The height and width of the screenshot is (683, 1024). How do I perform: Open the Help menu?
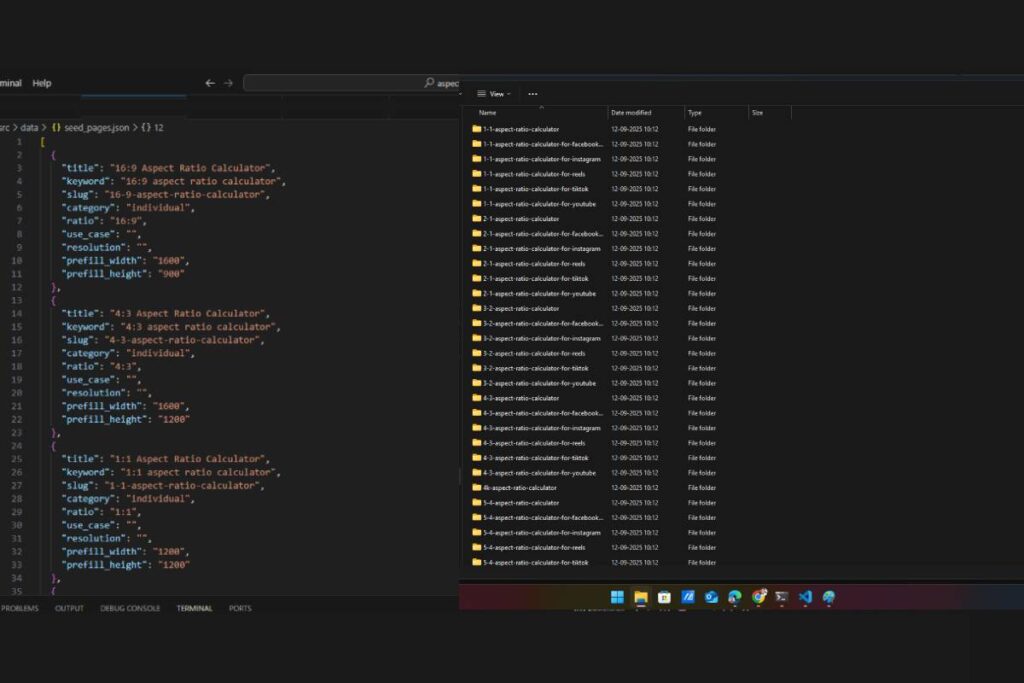coord(41,83)
